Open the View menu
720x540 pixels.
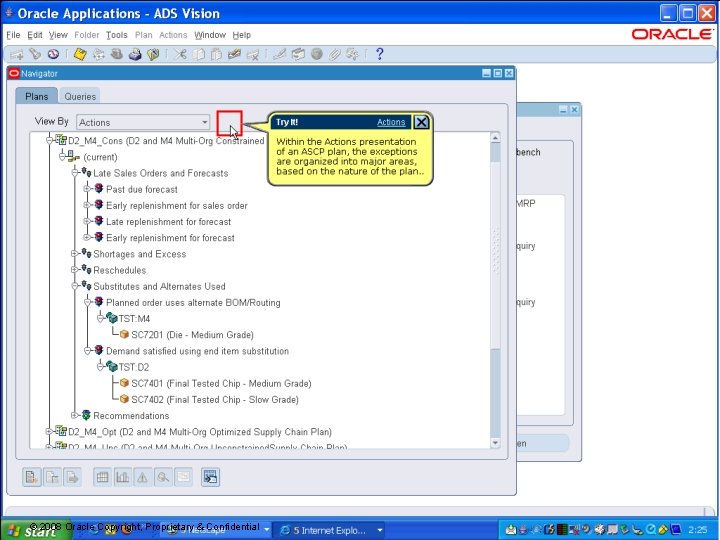click(58, 35)
